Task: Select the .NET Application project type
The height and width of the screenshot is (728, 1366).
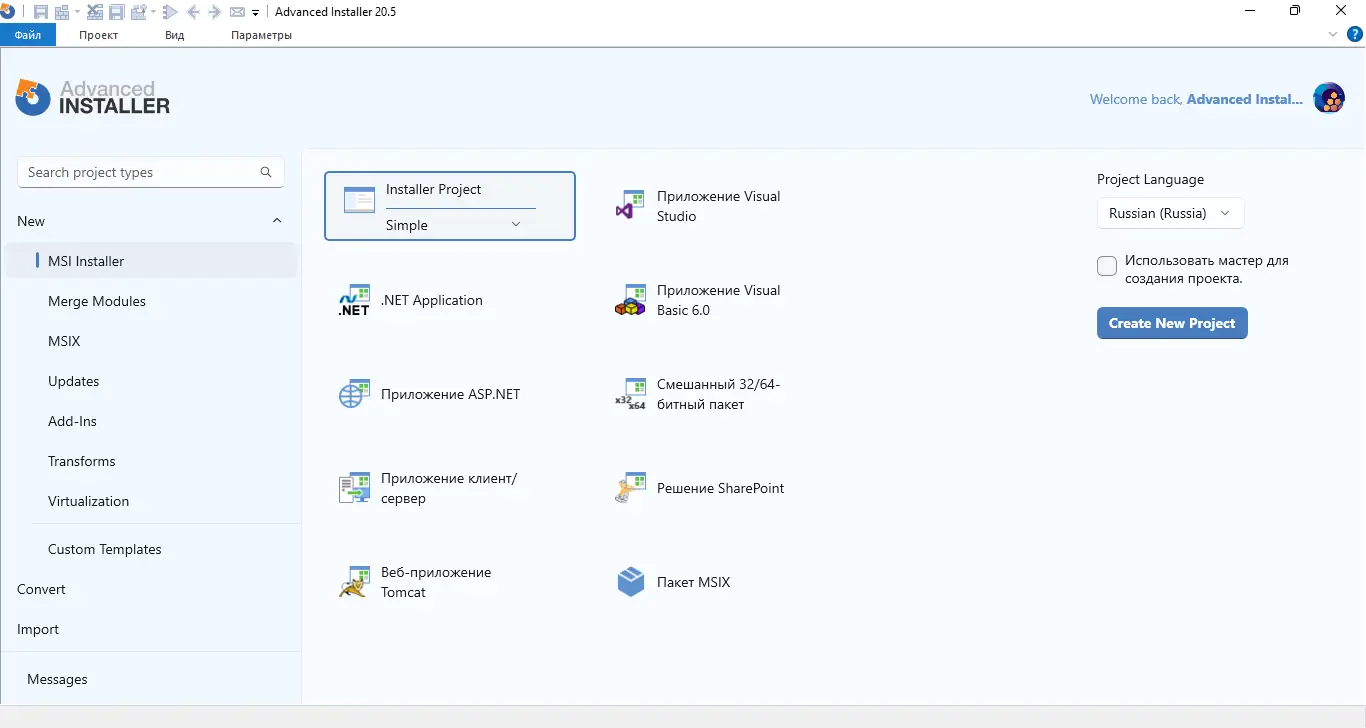Action: pyautogui.click(x=432, y=300)
